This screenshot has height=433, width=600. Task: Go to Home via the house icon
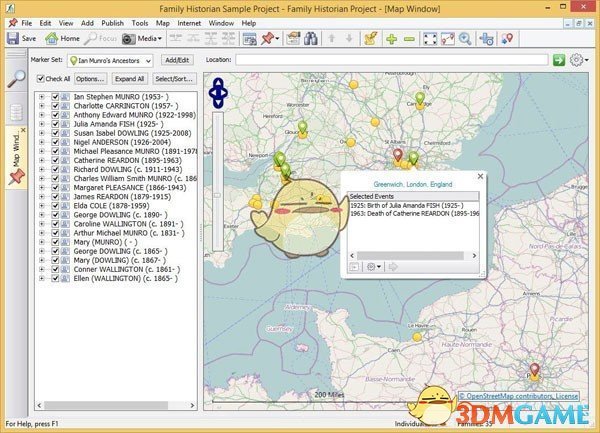coord(62,38)
